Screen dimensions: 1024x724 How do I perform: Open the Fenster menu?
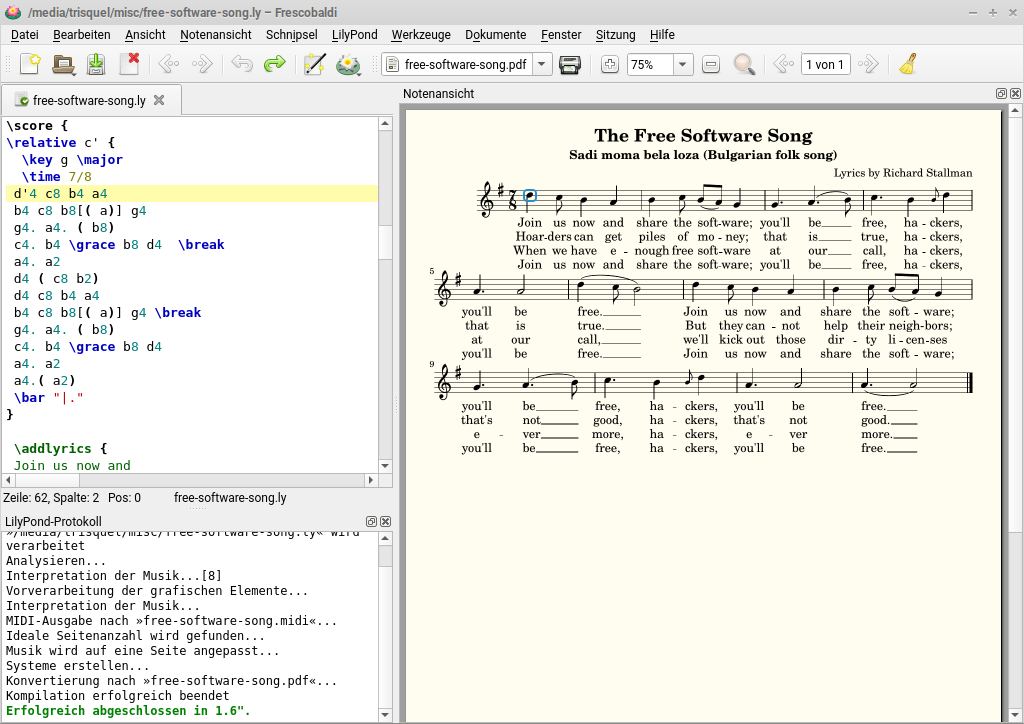(561, 35)
